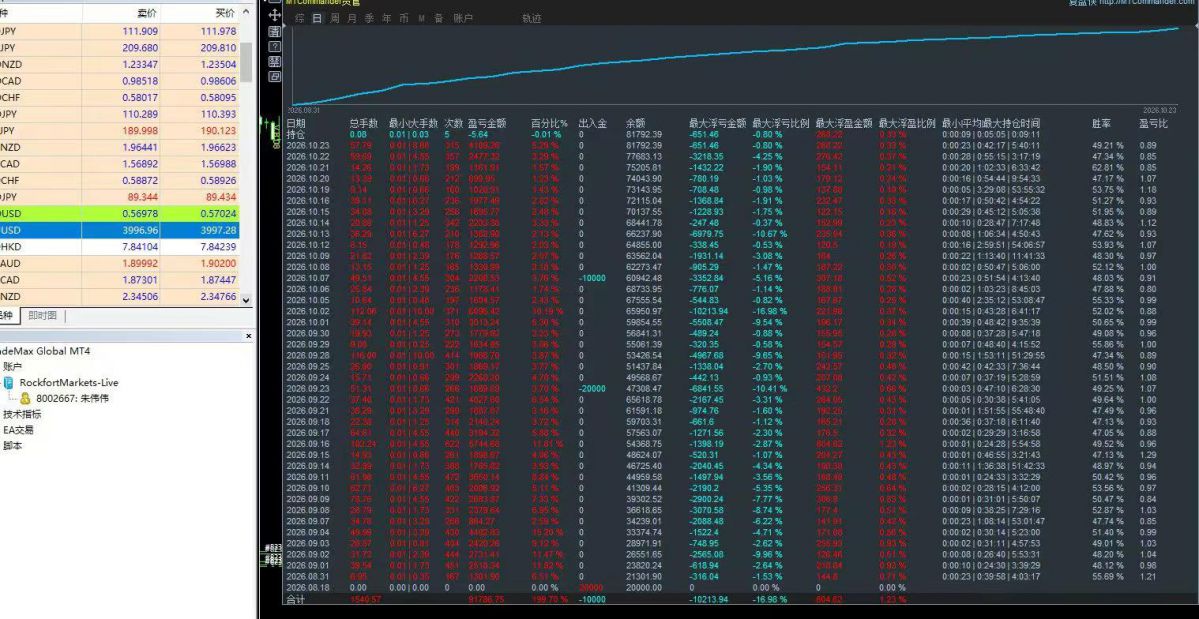Click the 2026.10.23 date row

(307, 145)
